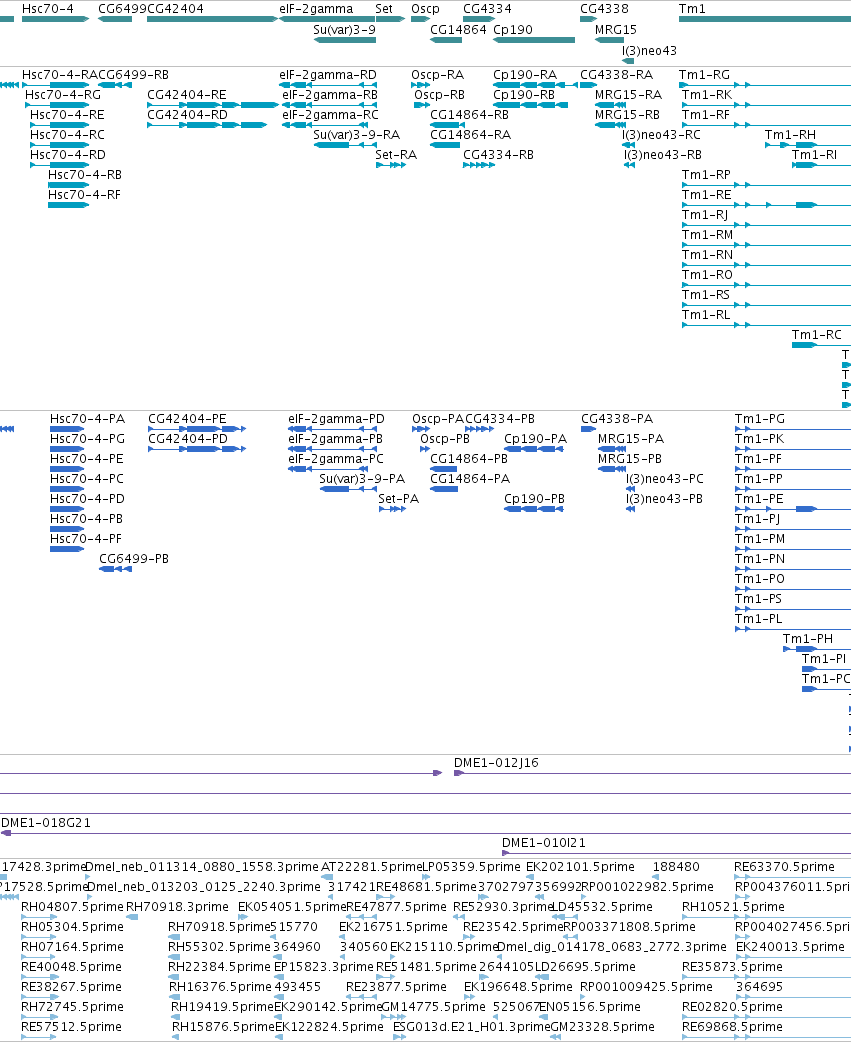The image size is (851, 1042).
Task: Select EST RE02820.5prime
Action: [x=733, y=1007]
